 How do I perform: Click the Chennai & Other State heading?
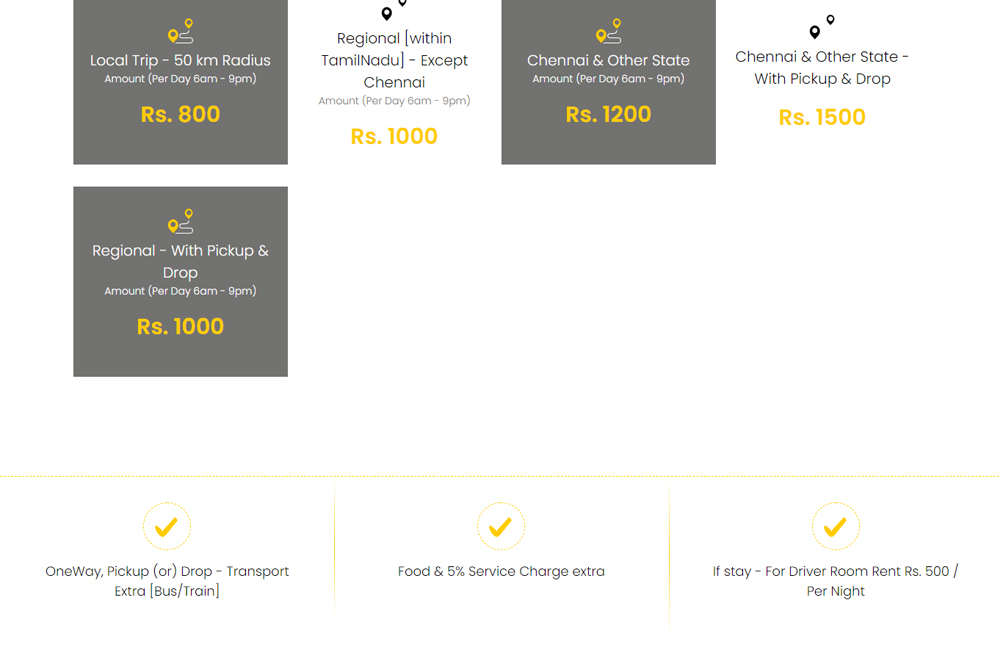pos(608,60)
